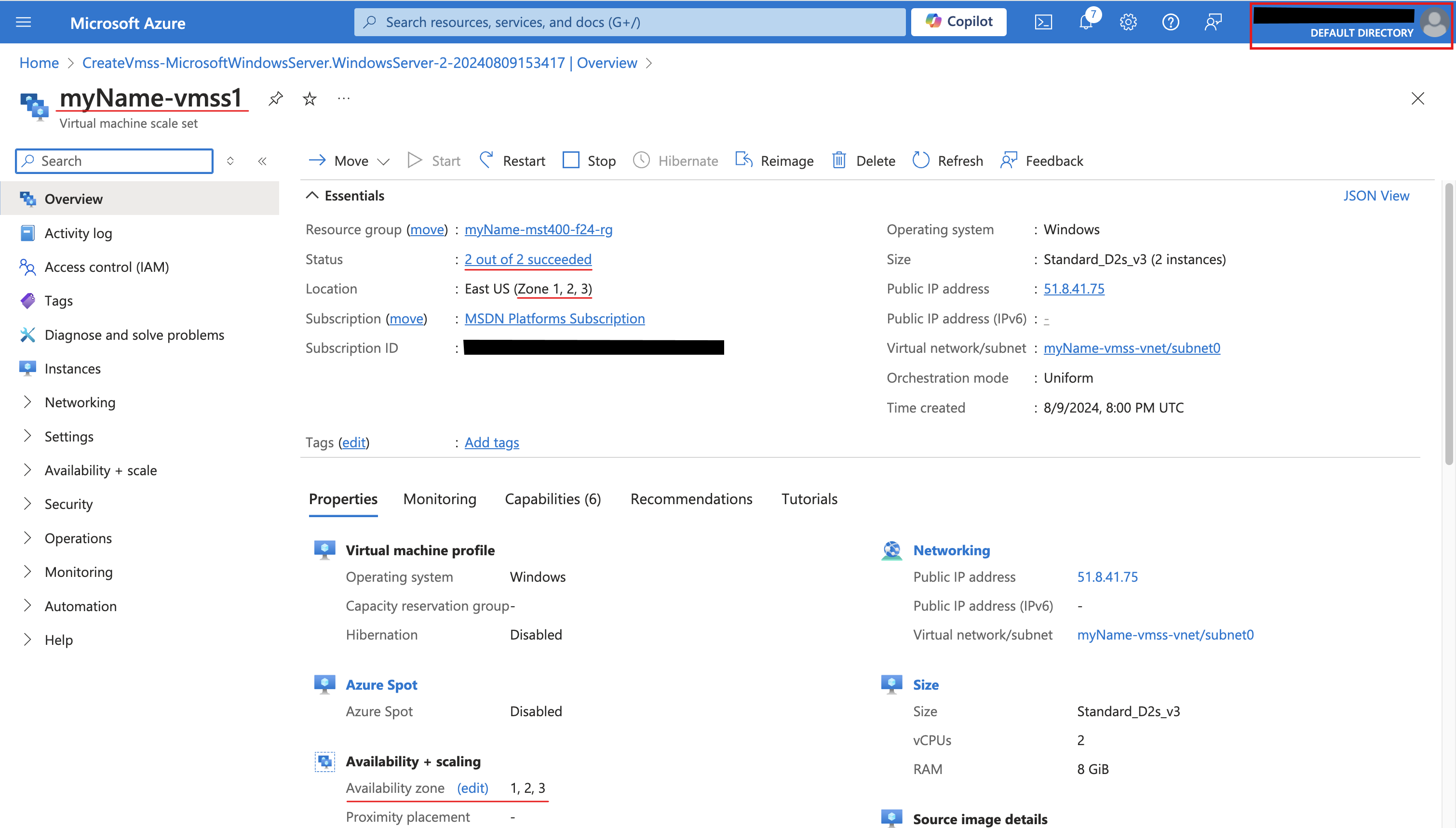Click the Hibernate toolbar button
The width and height of the screenshot is (1456, 828).
675,161
